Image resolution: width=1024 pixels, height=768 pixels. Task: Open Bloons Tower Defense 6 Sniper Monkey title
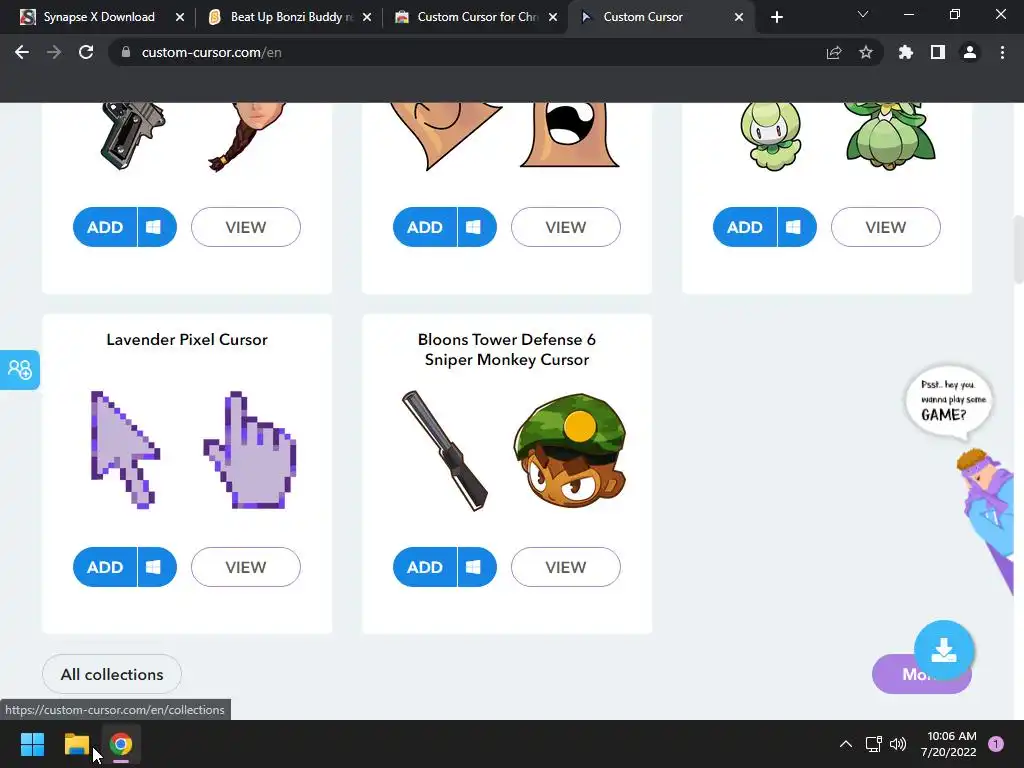click(x=507, y=349)
